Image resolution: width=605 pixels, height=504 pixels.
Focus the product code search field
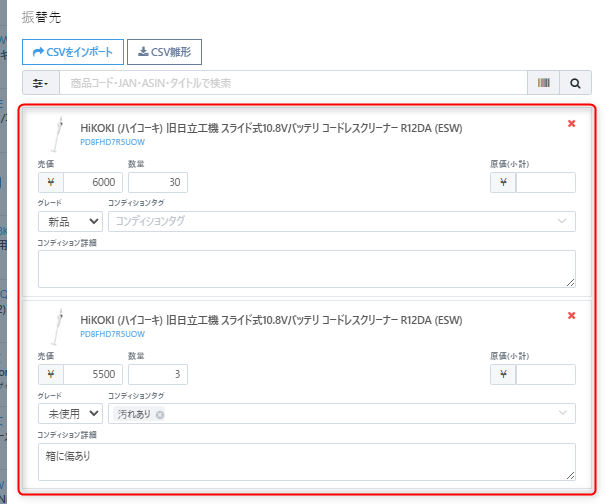293,83
